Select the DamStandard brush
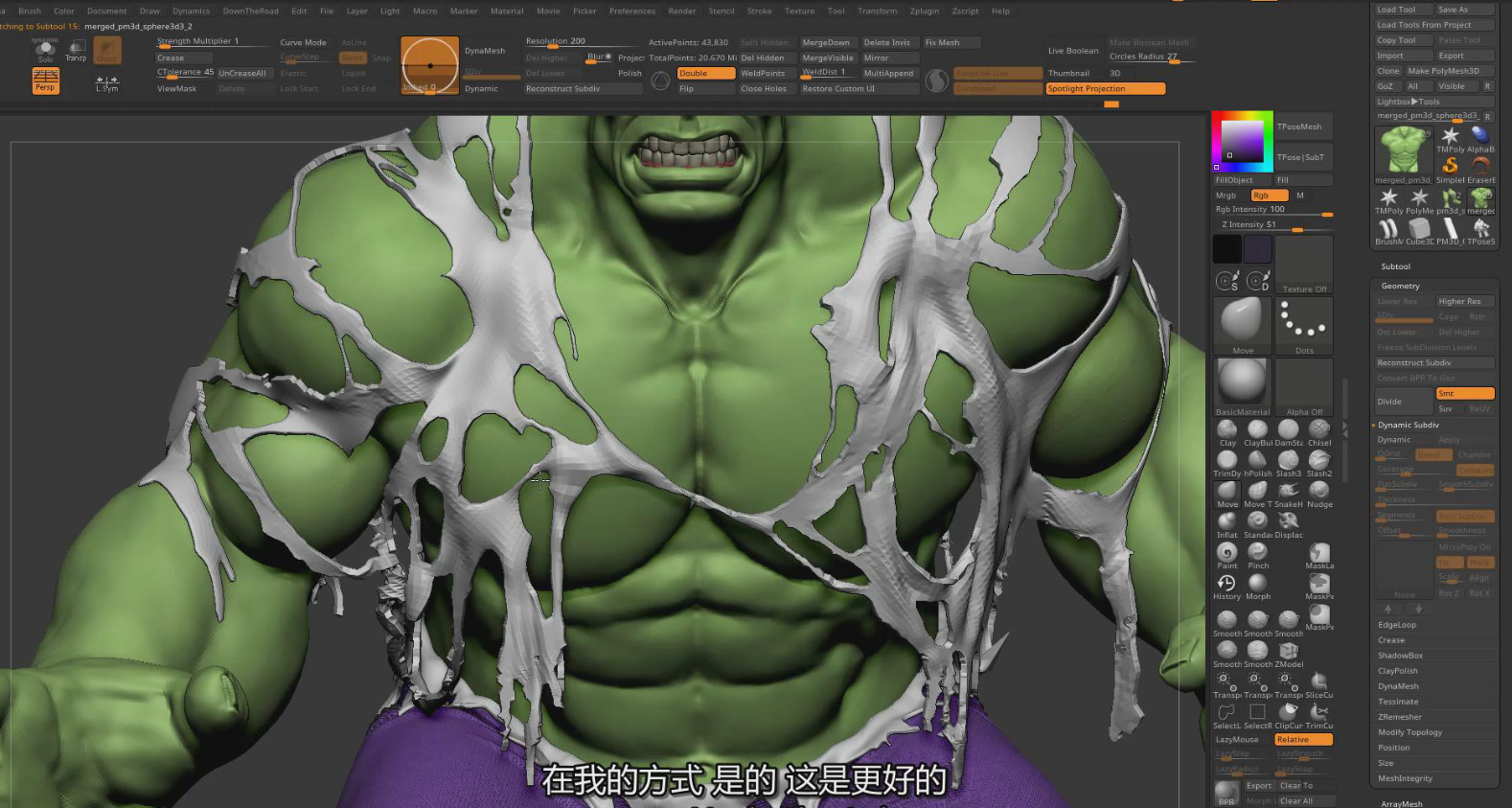Image resolution: width=1512 pixels, height=808 pixels. click(x=1289, y=429)
